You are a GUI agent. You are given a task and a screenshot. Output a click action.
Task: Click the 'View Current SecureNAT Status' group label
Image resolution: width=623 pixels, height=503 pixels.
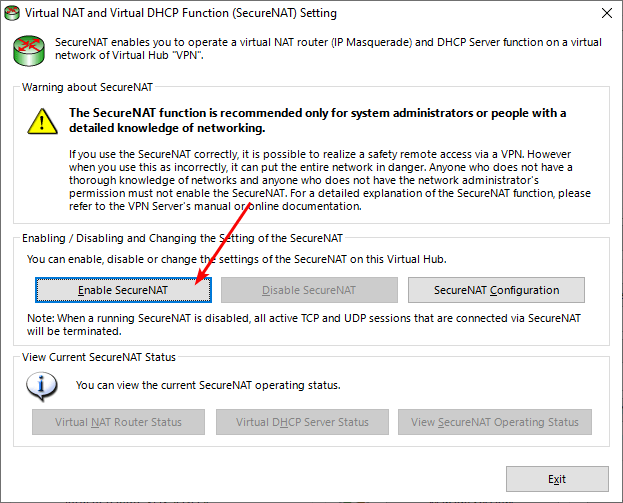point(98,357)
